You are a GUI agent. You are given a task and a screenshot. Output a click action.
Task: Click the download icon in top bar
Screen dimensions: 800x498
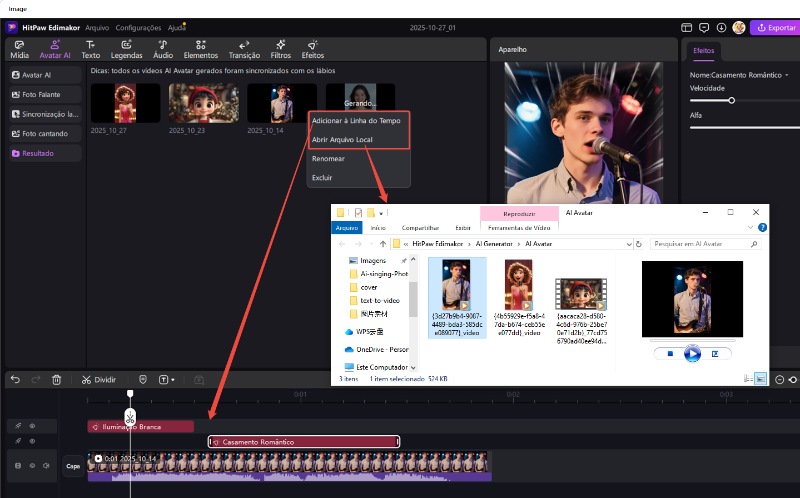721,28
